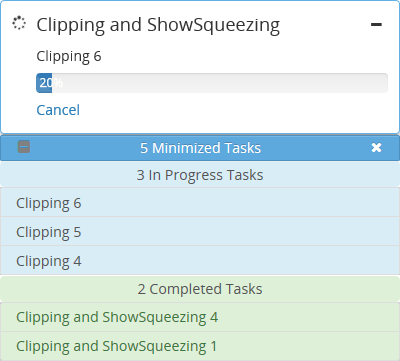Click the loading spinner icon beside the title
The image size is (400, 361).
[19, 23]
